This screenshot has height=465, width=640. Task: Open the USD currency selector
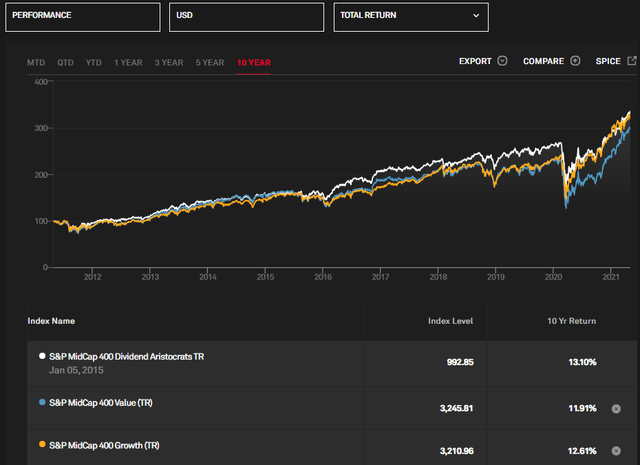(x=247, y=17)
